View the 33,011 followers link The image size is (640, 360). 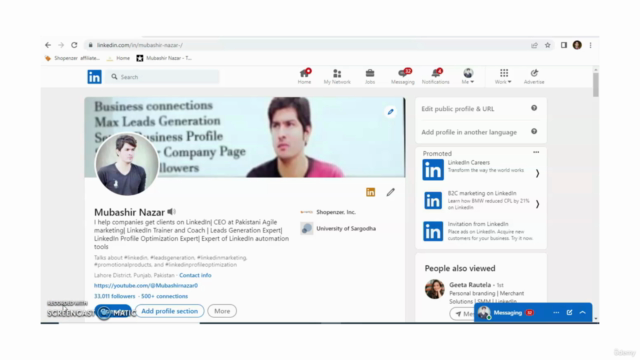point(114,296)
